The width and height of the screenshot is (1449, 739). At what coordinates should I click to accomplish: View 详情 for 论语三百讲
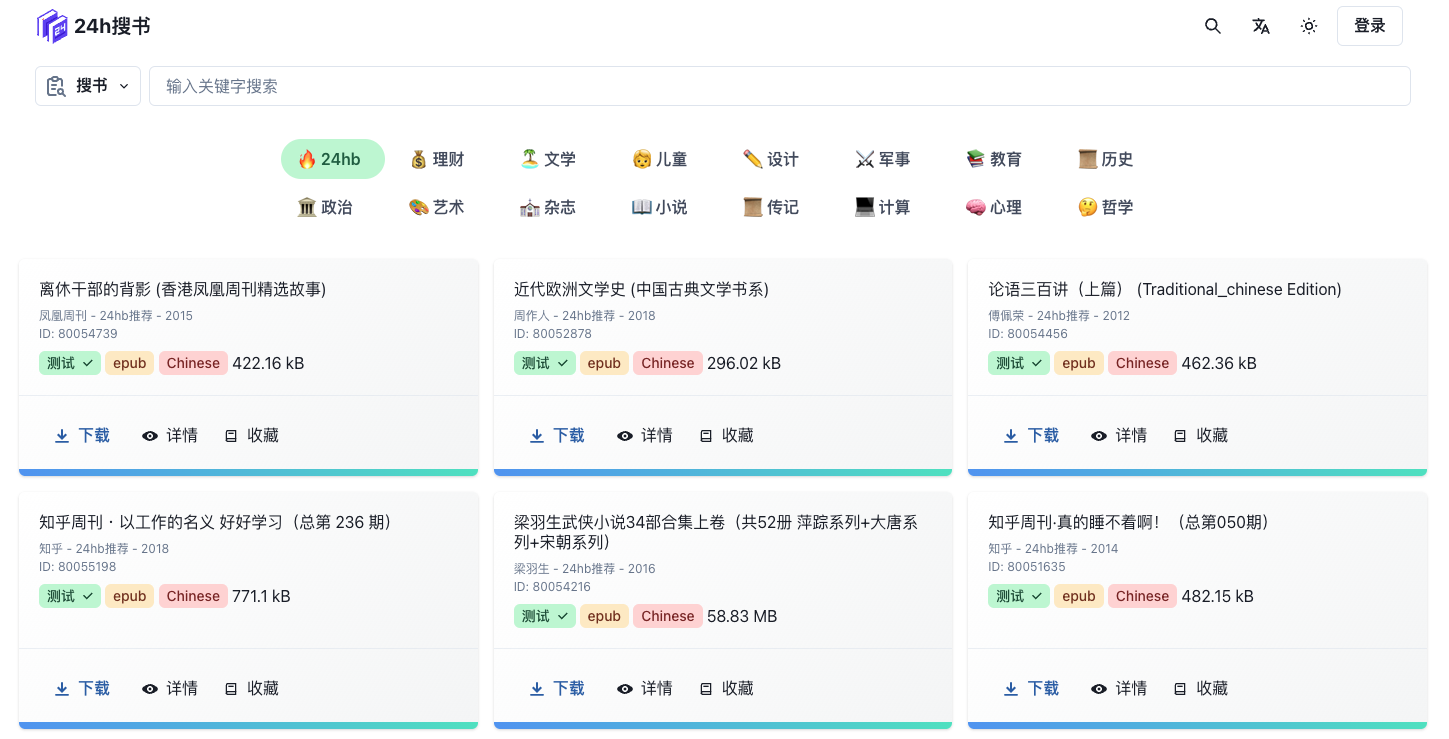click(x=1119, y=435)
